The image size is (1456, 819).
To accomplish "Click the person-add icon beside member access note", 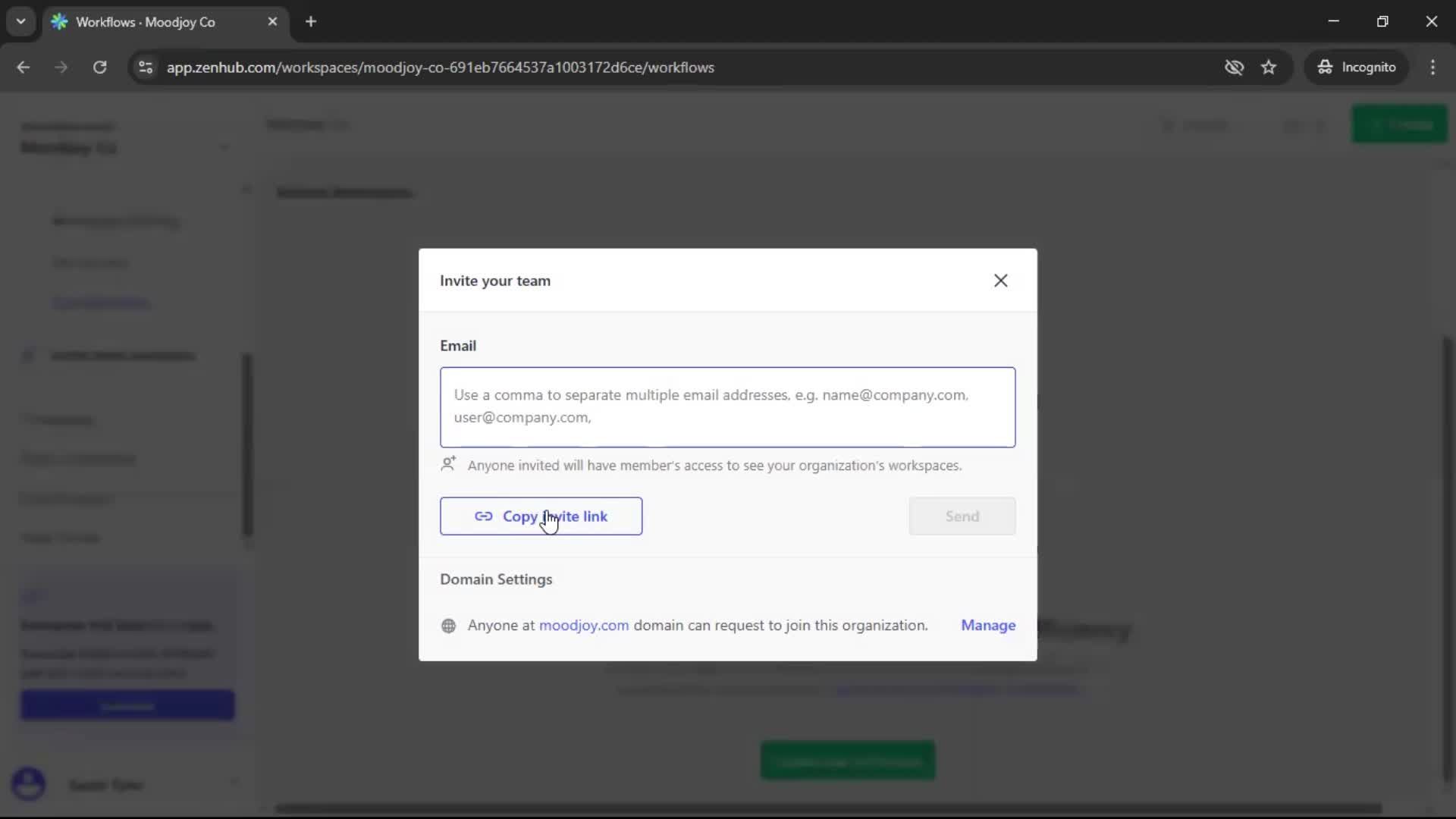I will point(448,465).
